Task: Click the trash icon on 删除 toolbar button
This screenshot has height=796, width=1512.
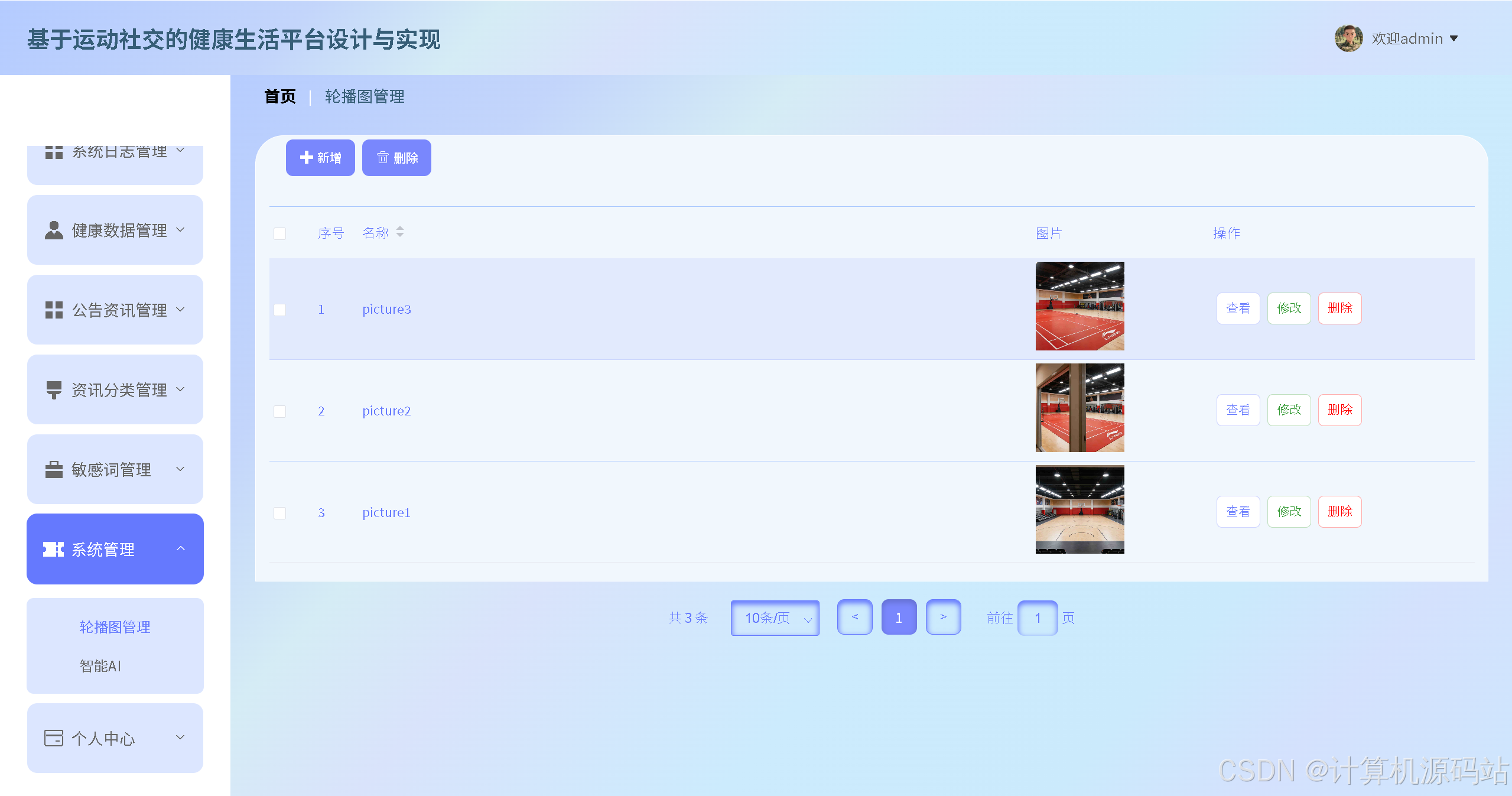Action: coord(382,157)
